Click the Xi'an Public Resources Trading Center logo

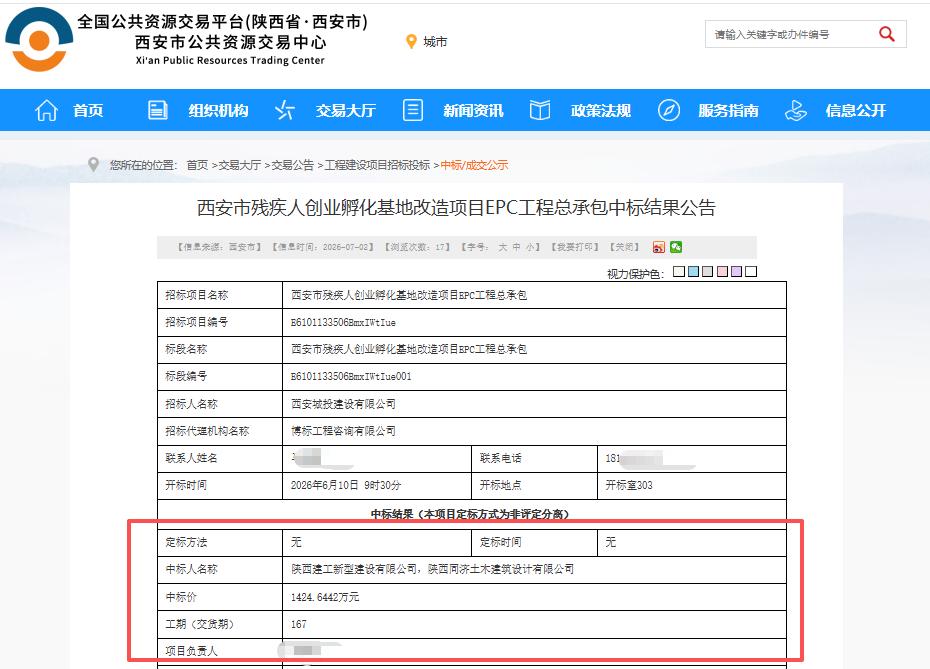point(39,39)
